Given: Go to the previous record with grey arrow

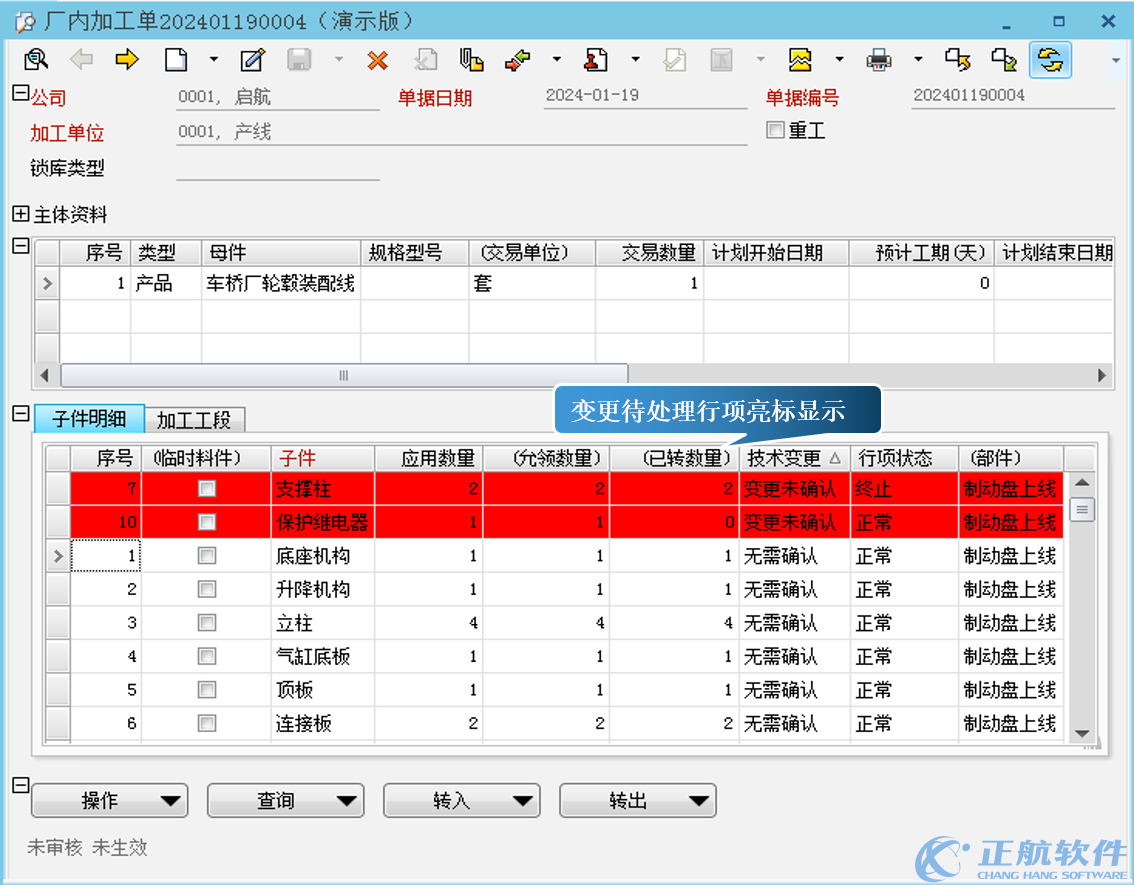Looking at the screenshot, I should pos(81,59).
